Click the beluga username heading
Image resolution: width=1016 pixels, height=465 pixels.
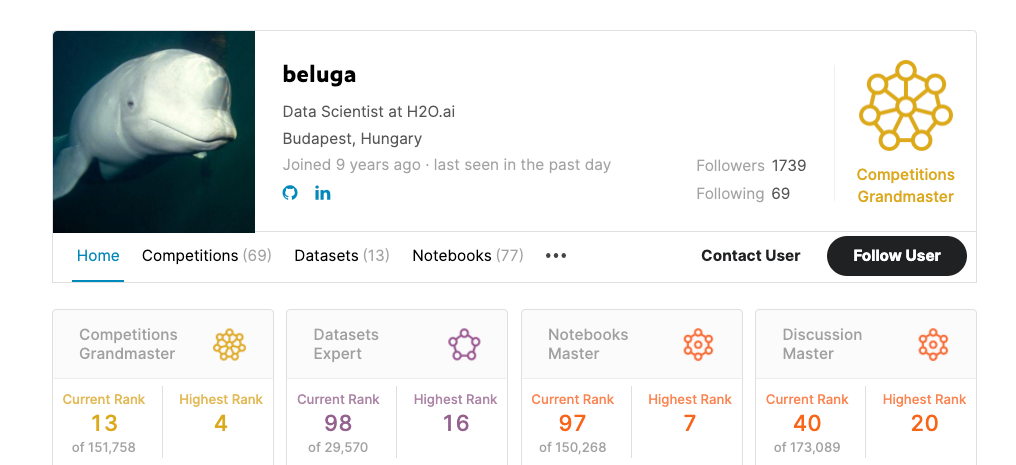click(x=319, y=74)
